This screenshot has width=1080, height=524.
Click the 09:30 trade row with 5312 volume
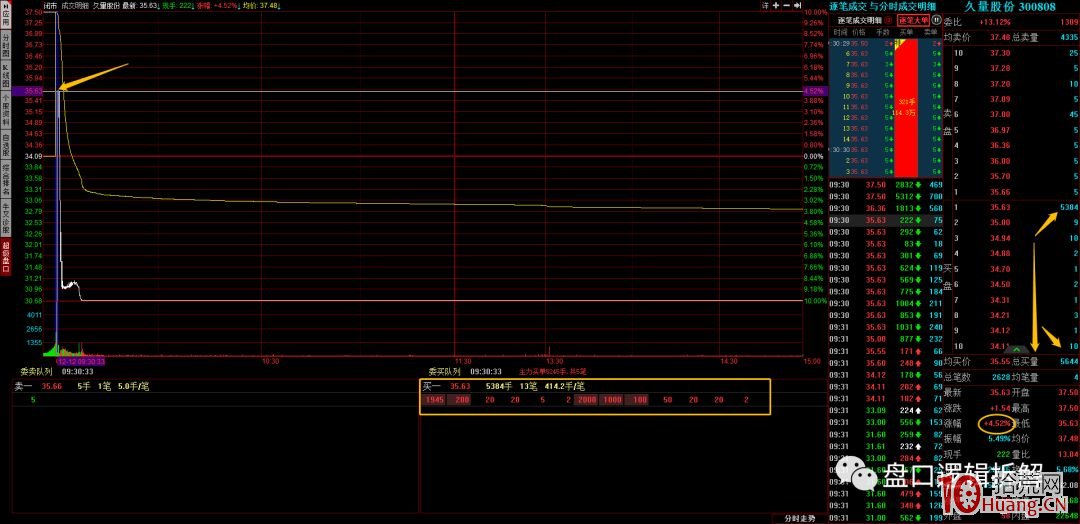click(886, 196)
